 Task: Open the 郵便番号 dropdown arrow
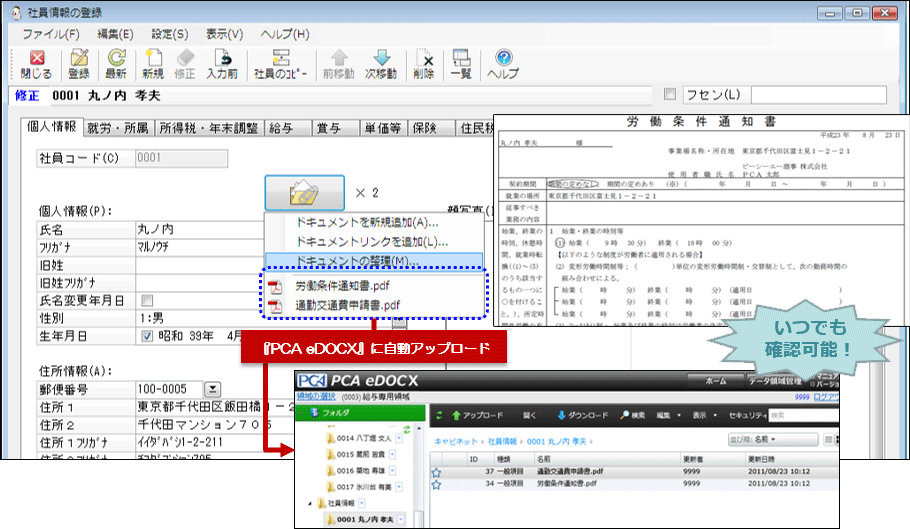click(x=212, y=389)
